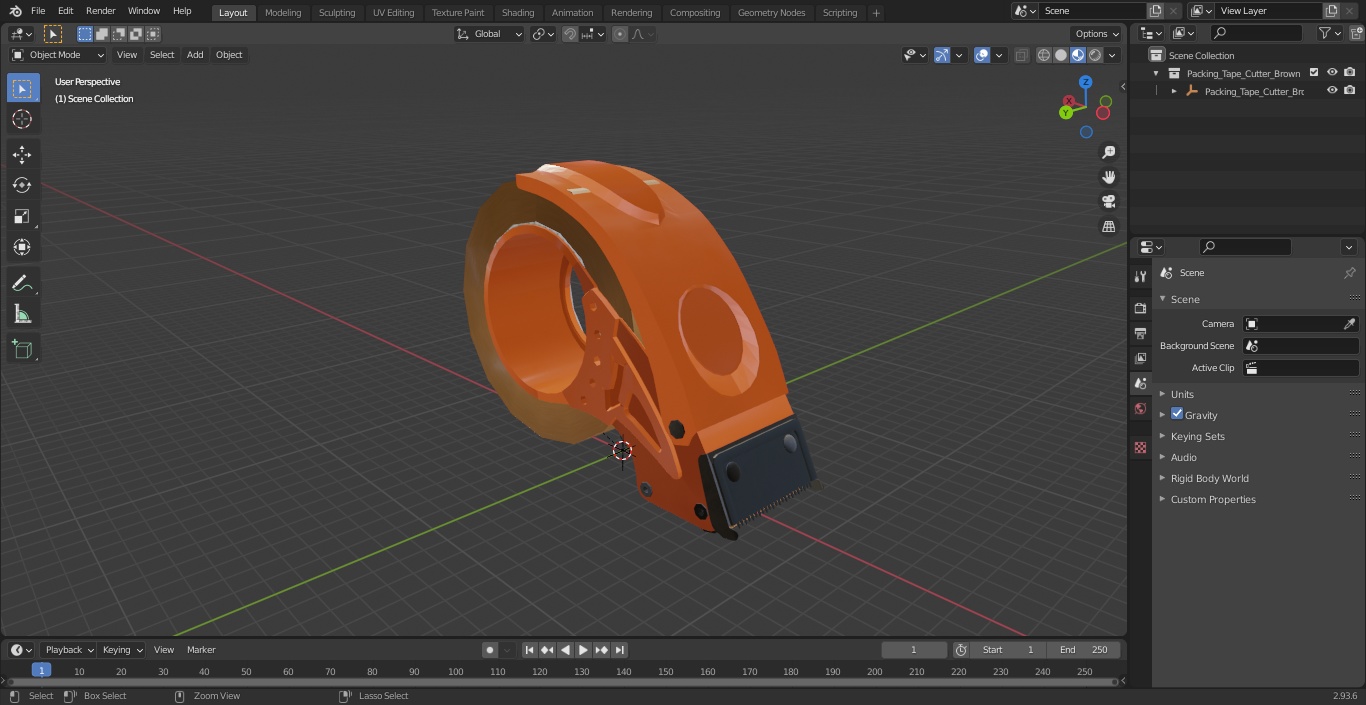Toggle viewport gizmos button
Screen dimensions: 1366x705
(942, 55)
